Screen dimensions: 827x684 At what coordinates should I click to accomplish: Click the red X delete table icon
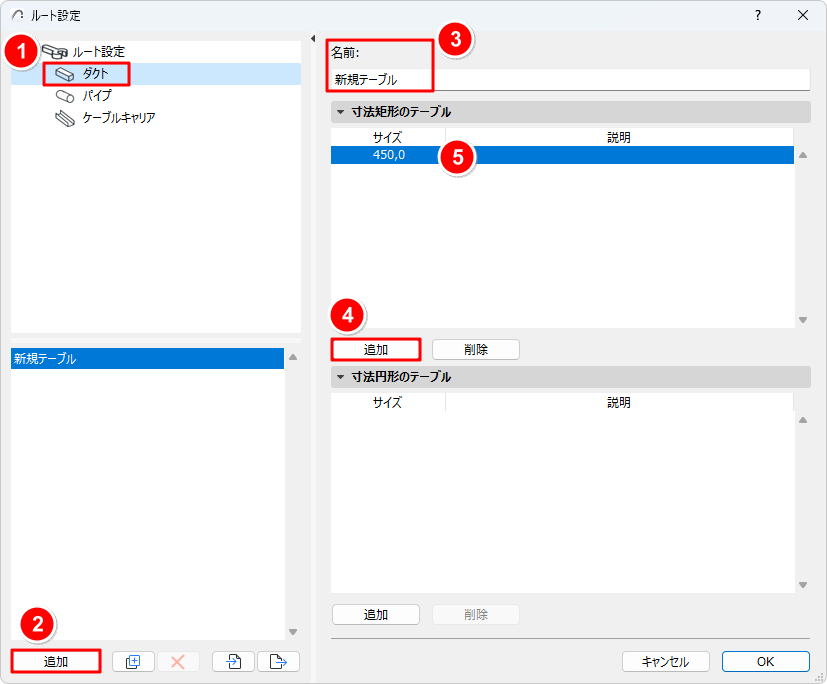tap(178, 661)
